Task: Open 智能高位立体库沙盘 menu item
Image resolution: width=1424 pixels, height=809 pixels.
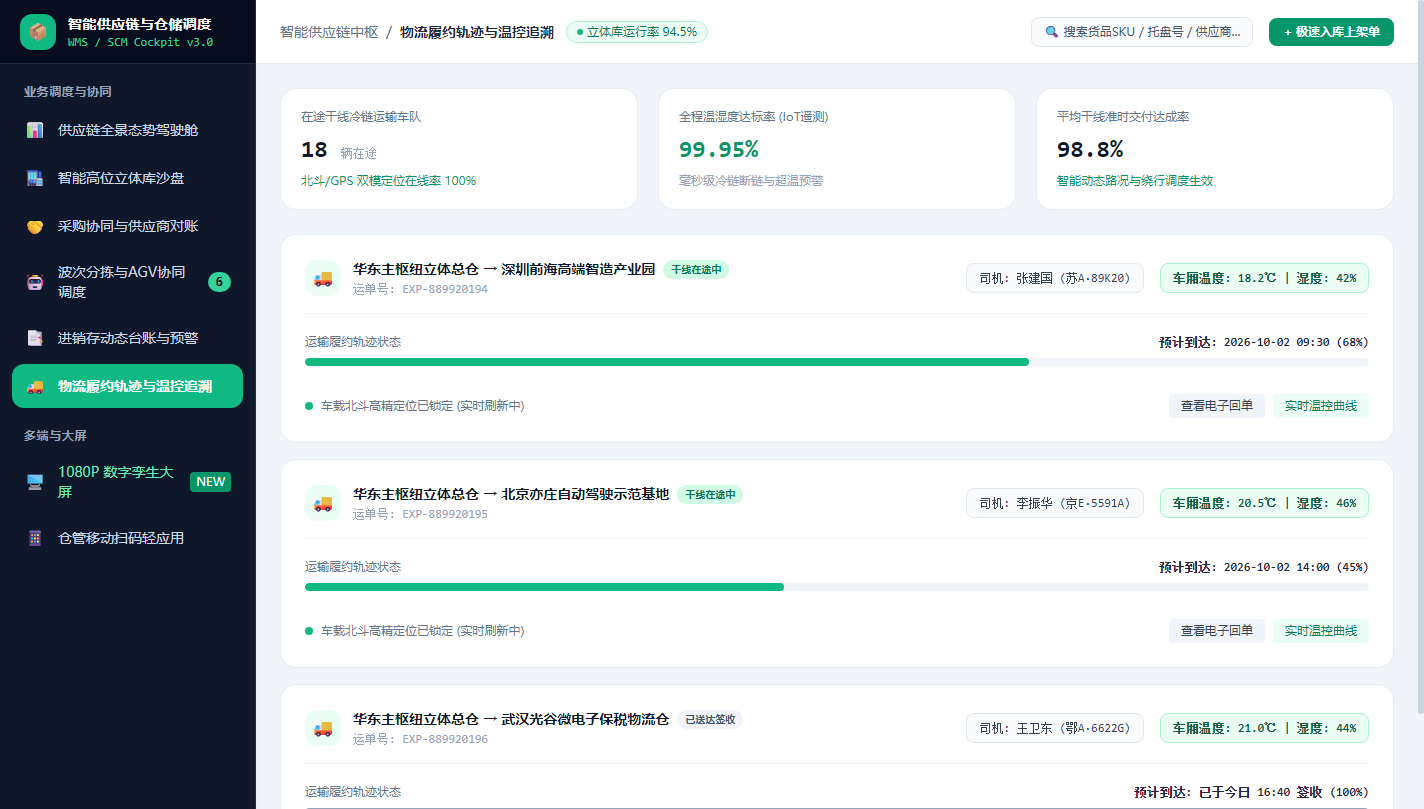Action: (x=127, y=178)
